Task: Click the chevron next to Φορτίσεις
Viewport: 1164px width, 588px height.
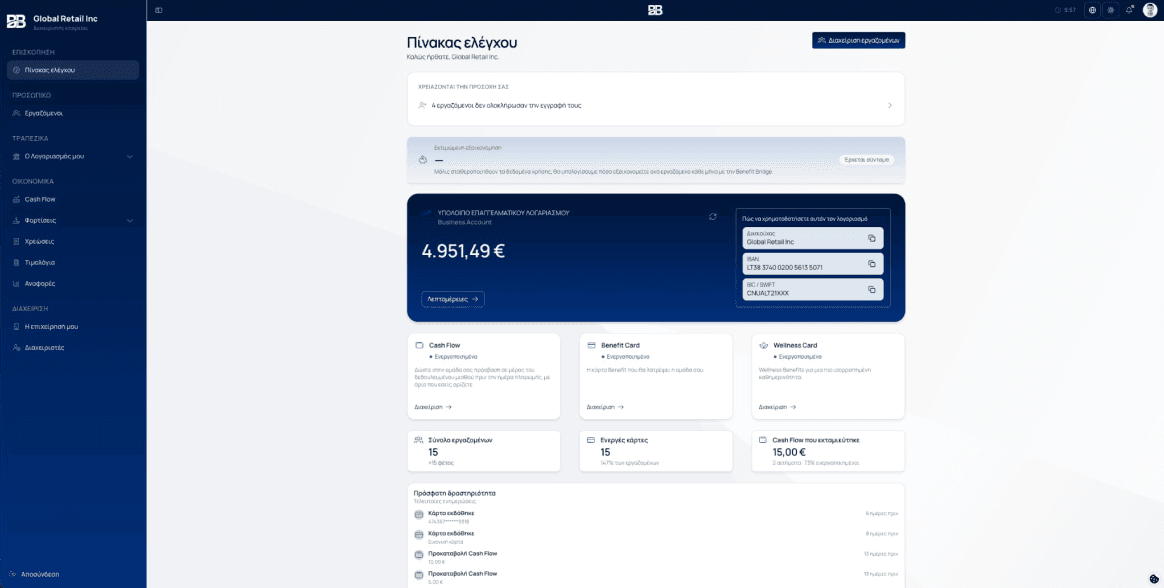Action: coord(130,220)
